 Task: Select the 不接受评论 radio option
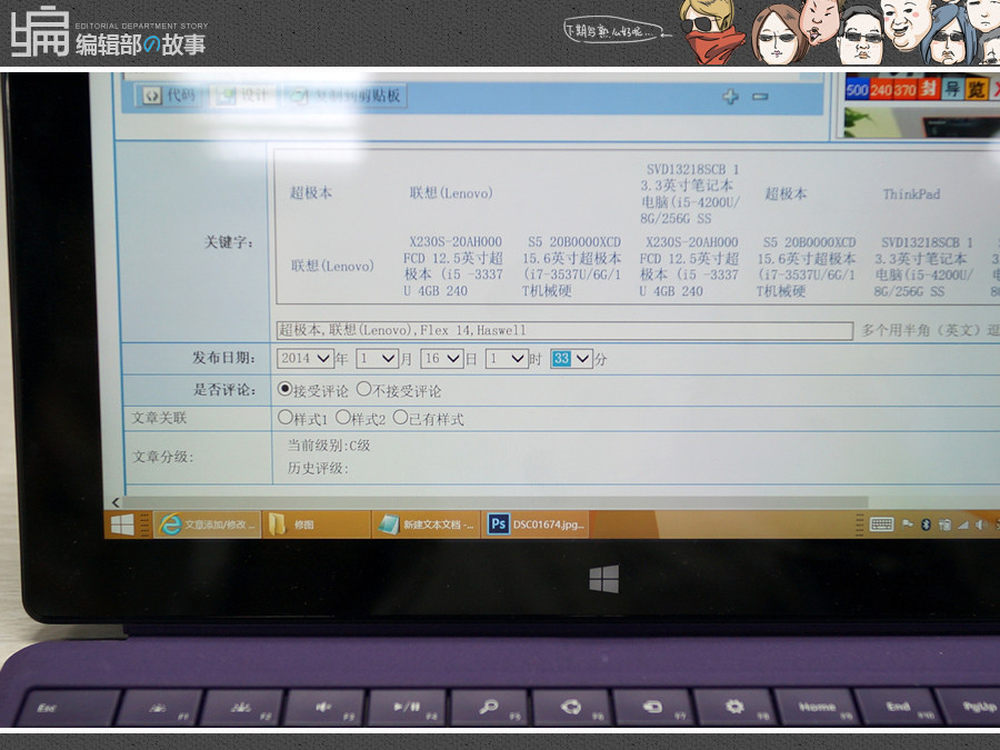click(x=364, y=388)
